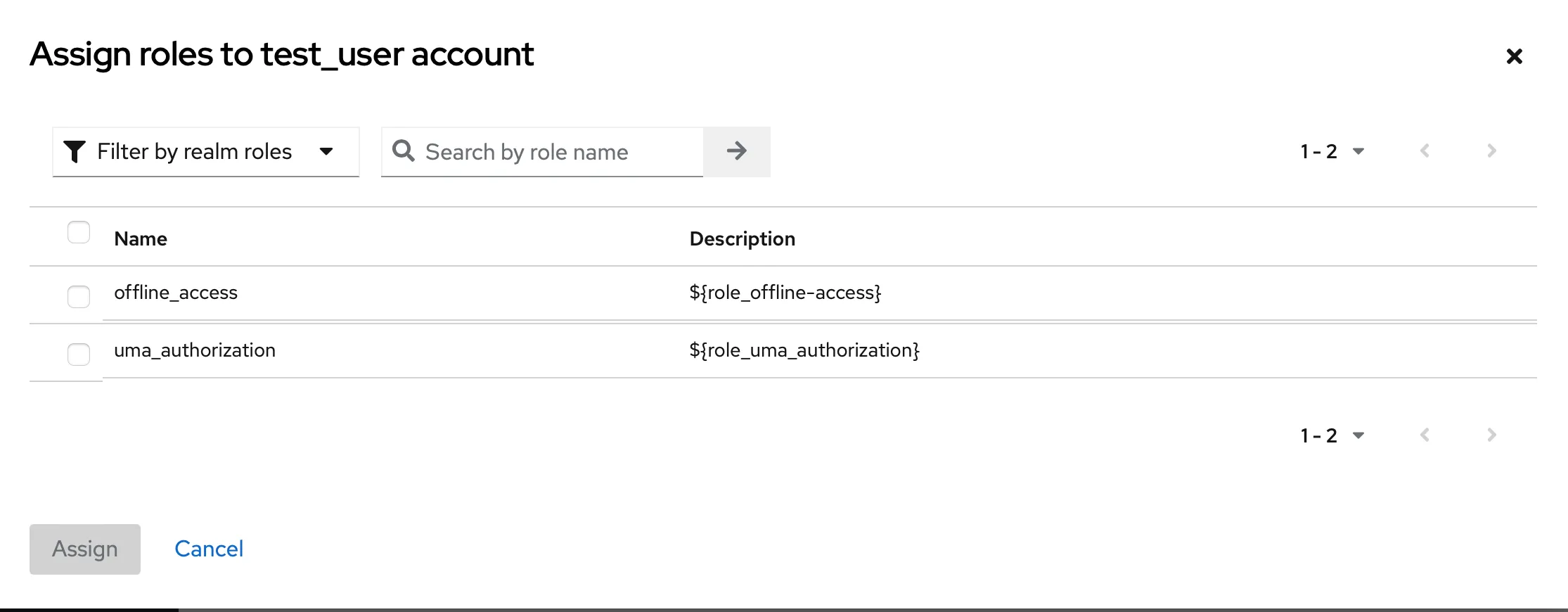
Task: Go to previous page at bottom
Action: [1425, 435]
